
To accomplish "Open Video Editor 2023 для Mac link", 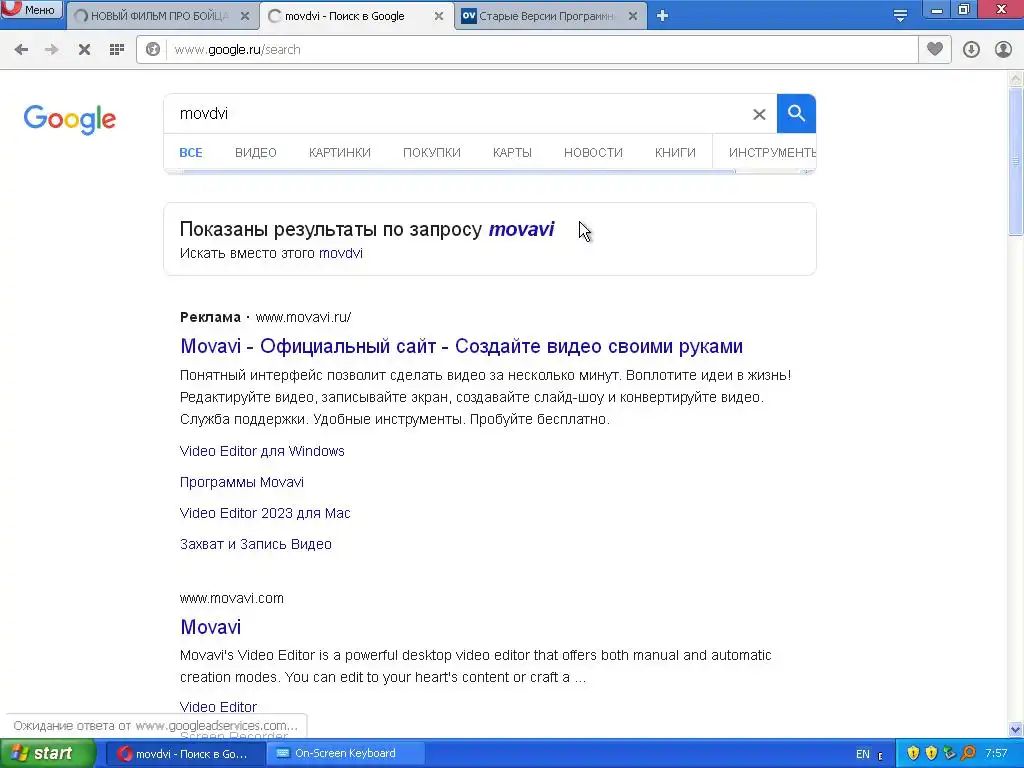I will coord(265,513).
